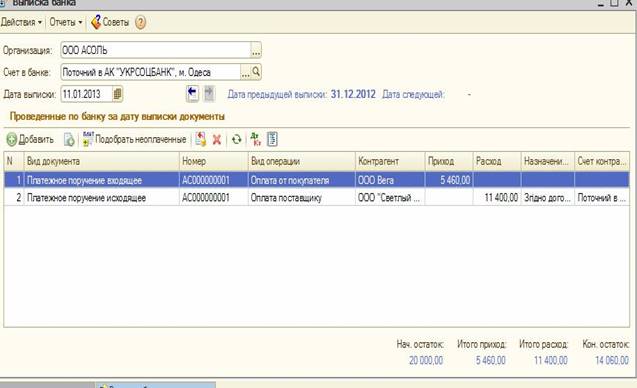Select row Платежное поручение входящее
Viewport: 637px width, 388px height.
[x=316, y=180]
